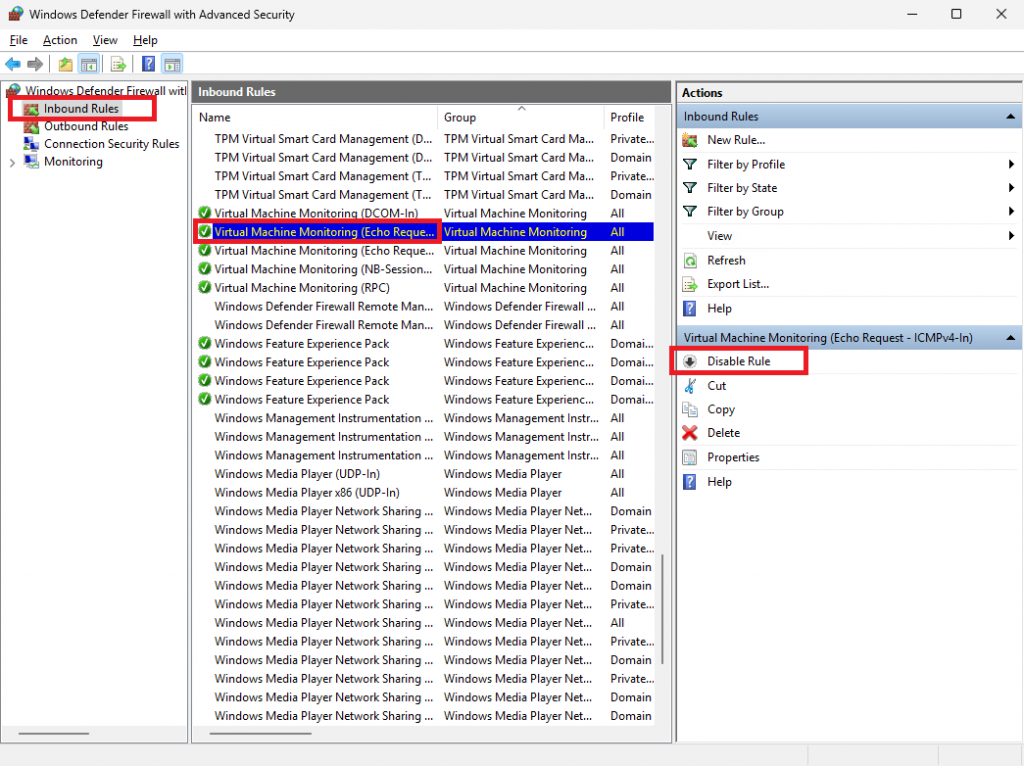Open the Filter by Profile submenu arrow

click(x=1011, y=165)
